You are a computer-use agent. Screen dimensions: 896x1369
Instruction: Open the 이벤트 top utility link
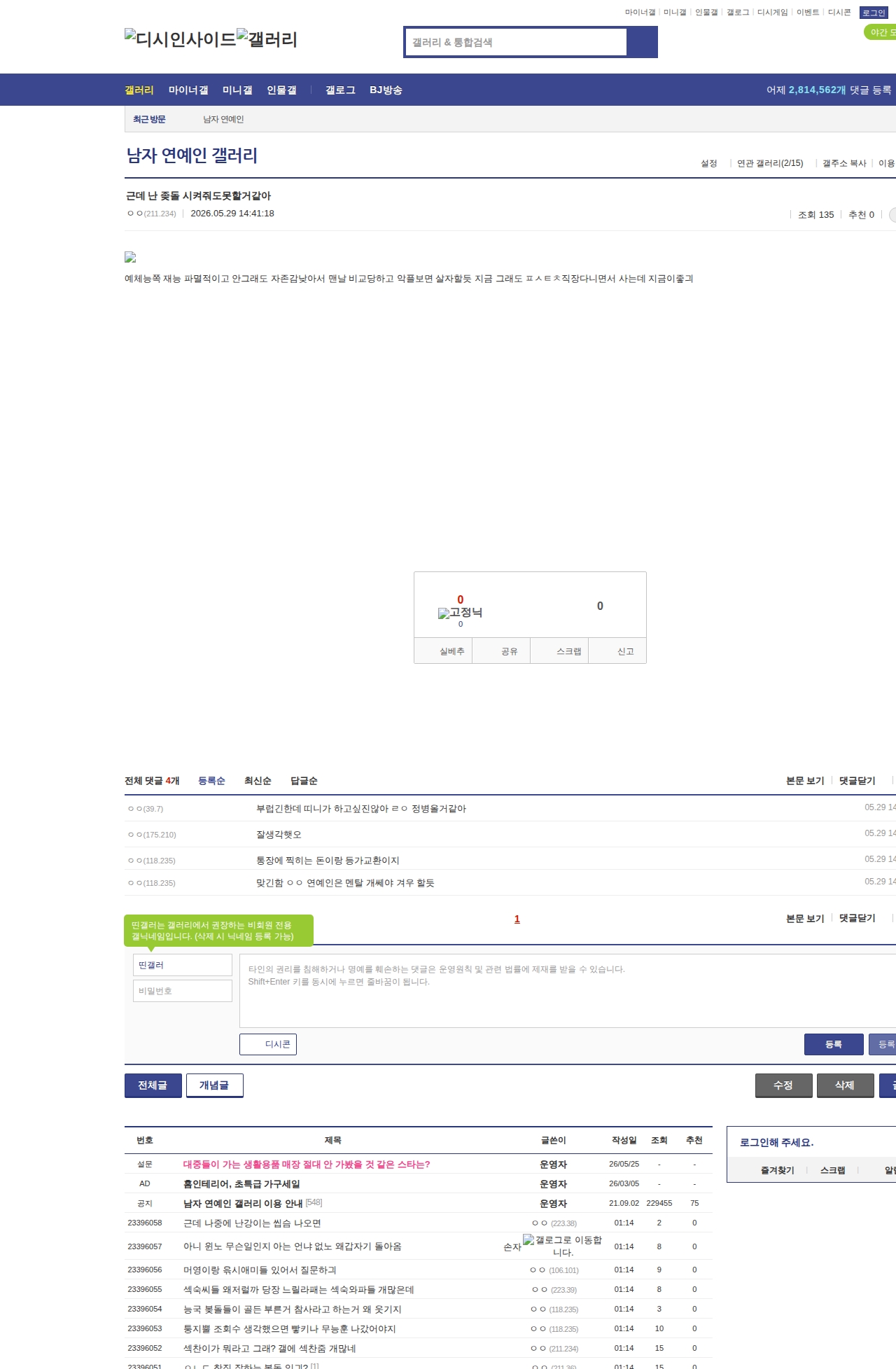808,13
